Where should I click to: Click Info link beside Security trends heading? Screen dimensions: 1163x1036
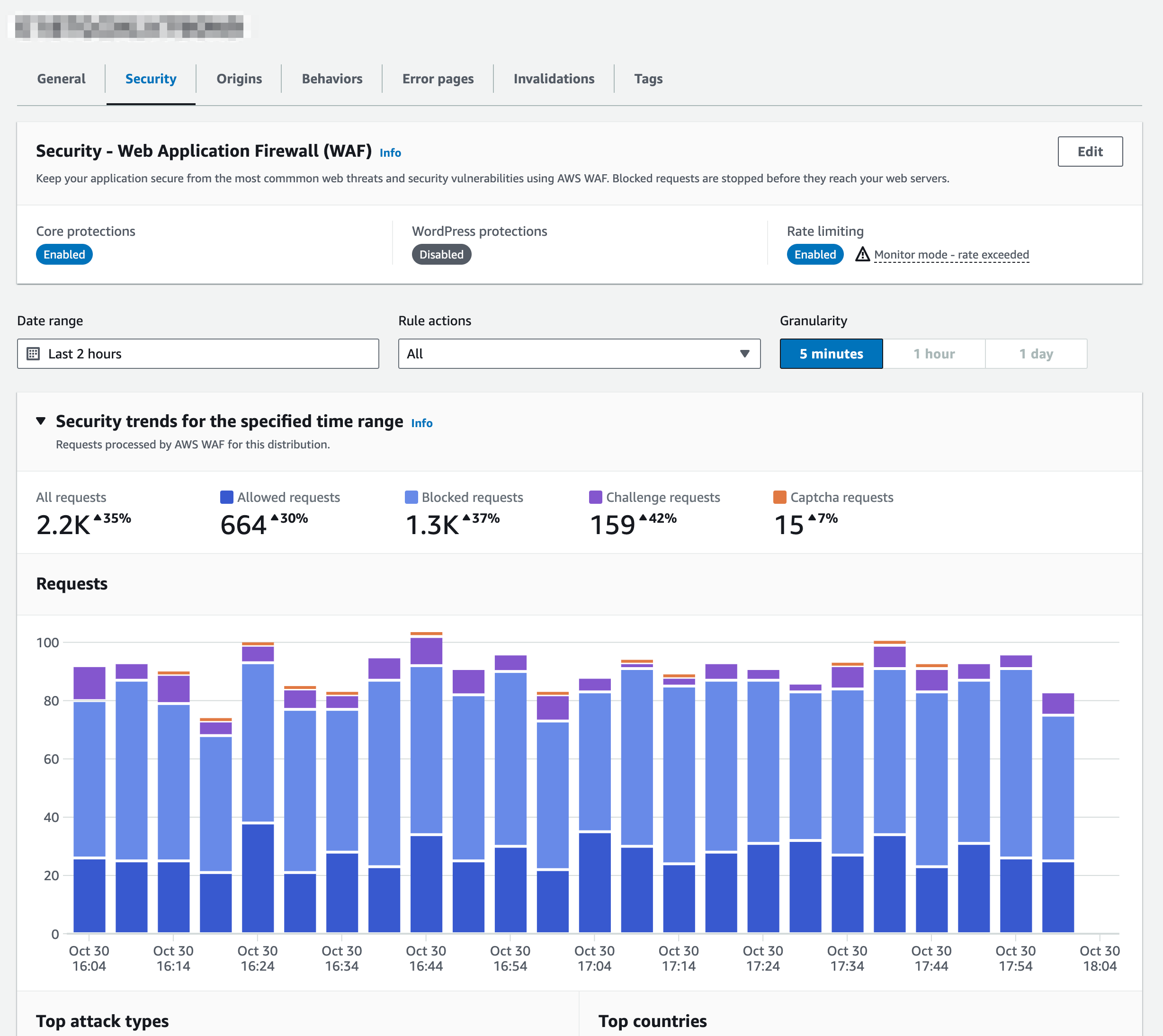point(421,423)
